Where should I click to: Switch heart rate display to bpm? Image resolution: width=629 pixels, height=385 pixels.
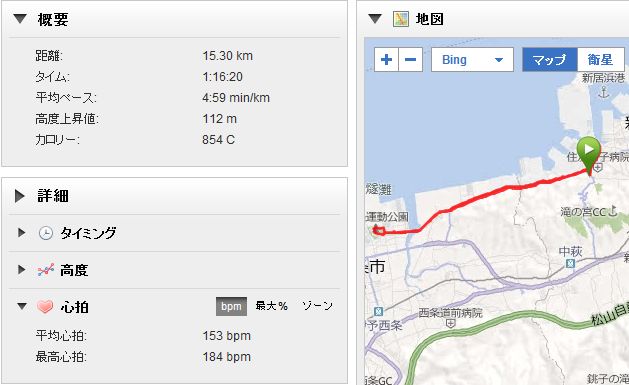(x=231, y=306)
